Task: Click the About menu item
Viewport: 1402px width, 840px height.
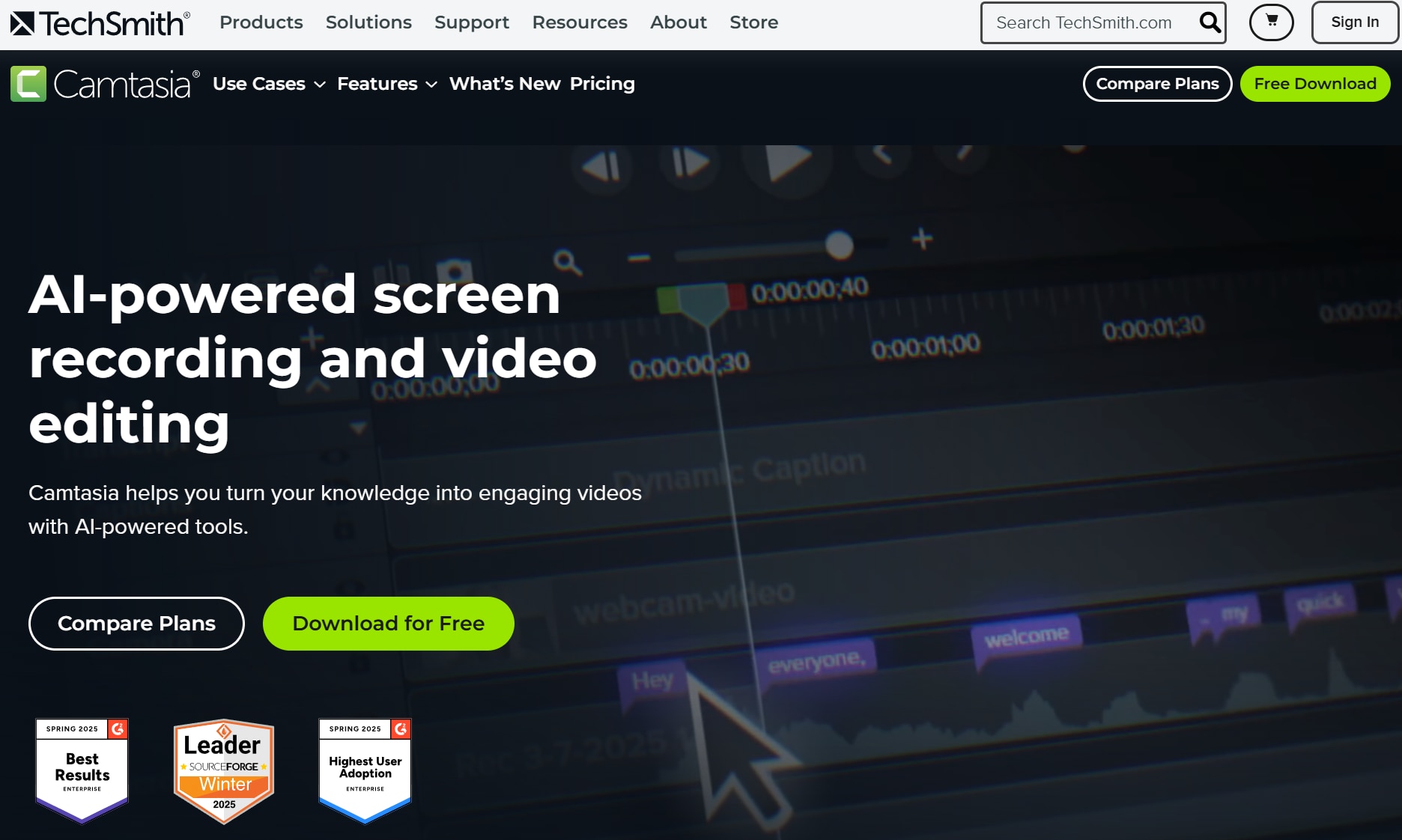Action: pos(678,22)
